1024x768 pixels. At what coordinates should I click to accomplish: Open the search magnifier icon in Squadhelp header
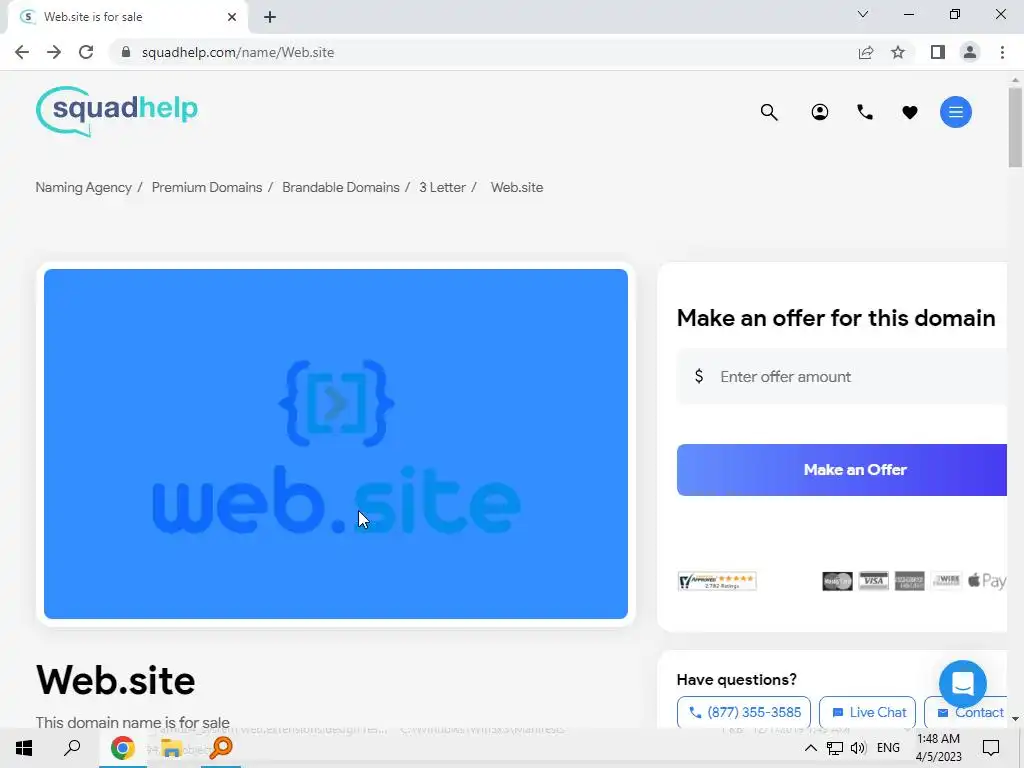pos(769,112)
